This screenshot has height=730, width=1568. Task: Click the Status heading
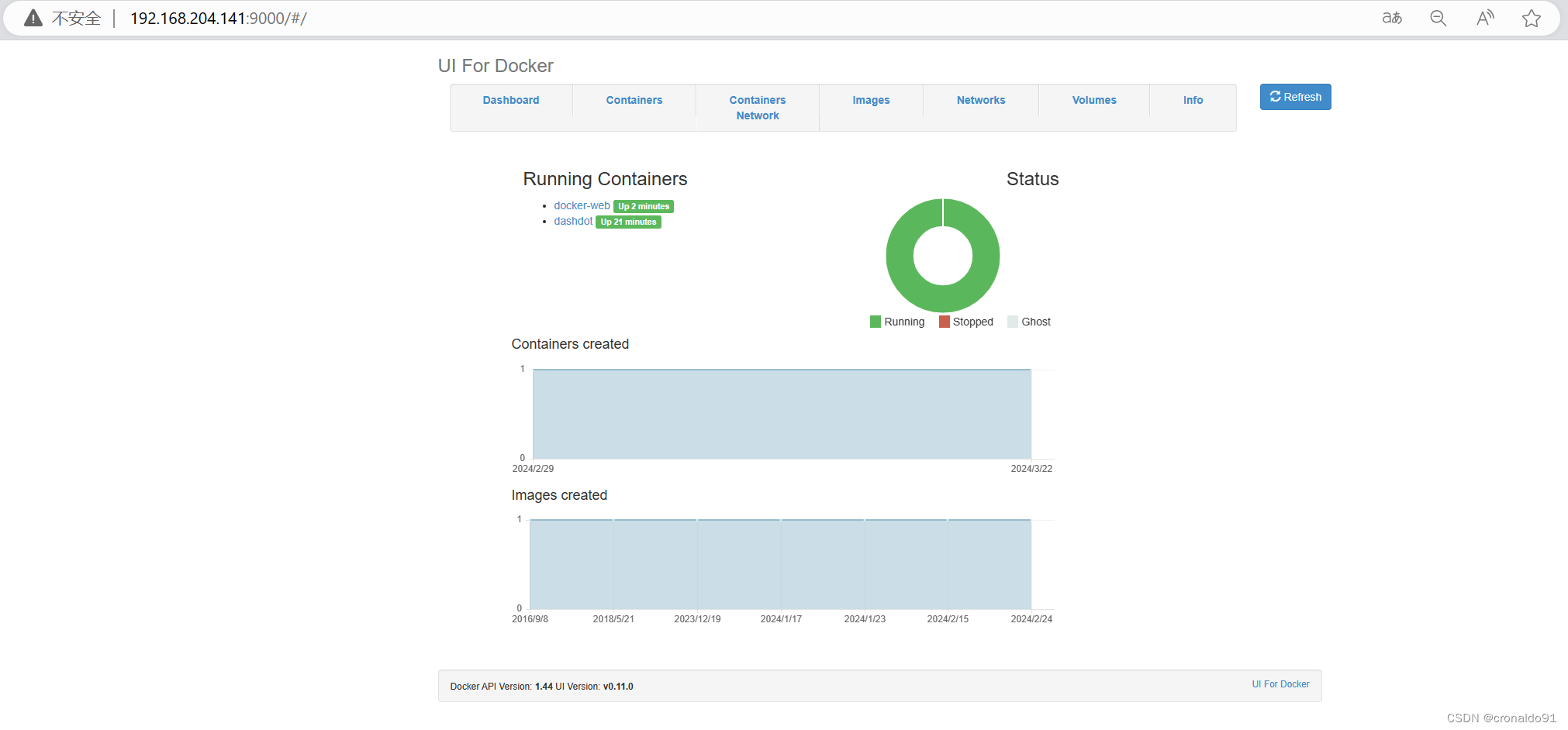click(x=1032, y=179)
